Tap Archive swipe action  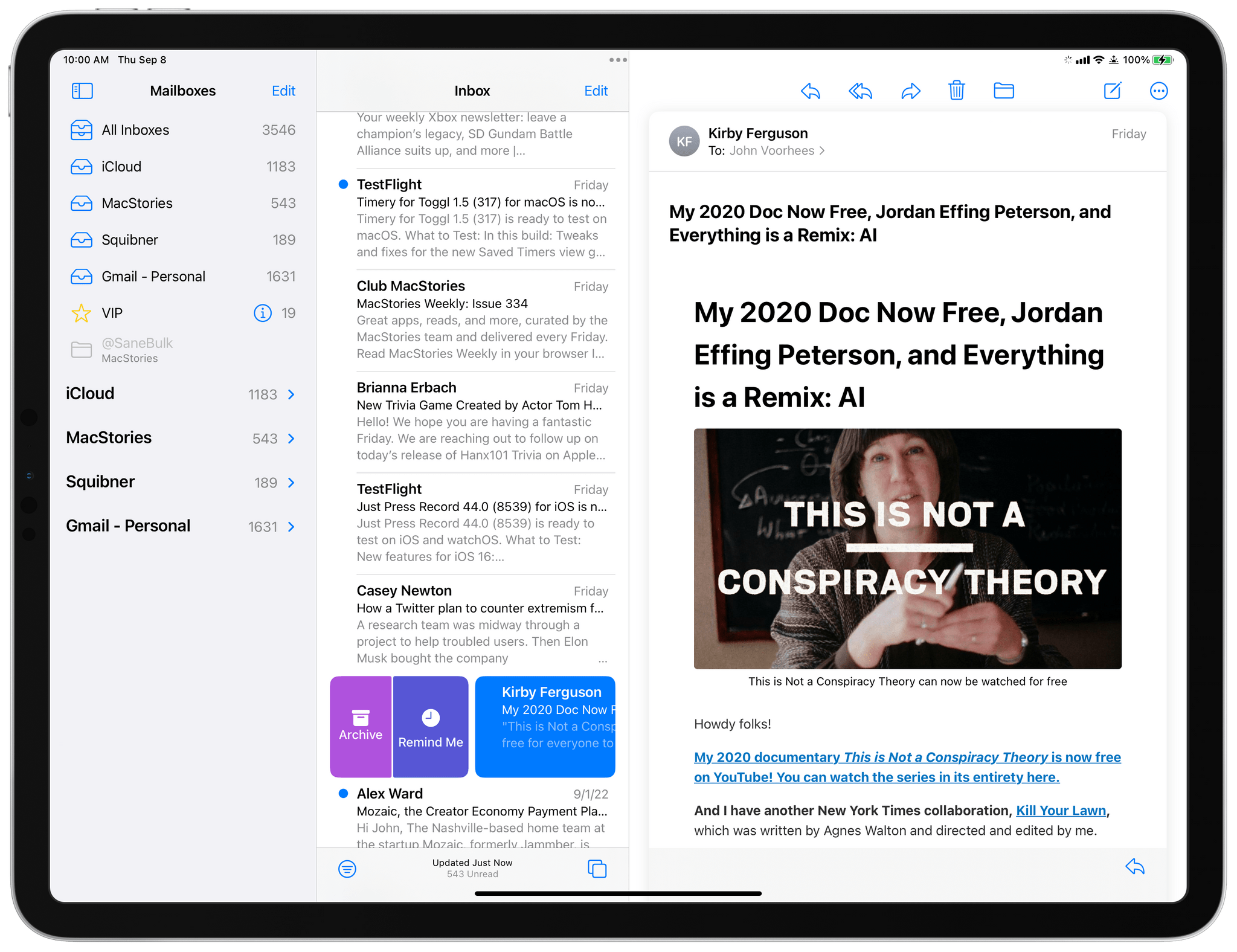coord(361,726)
